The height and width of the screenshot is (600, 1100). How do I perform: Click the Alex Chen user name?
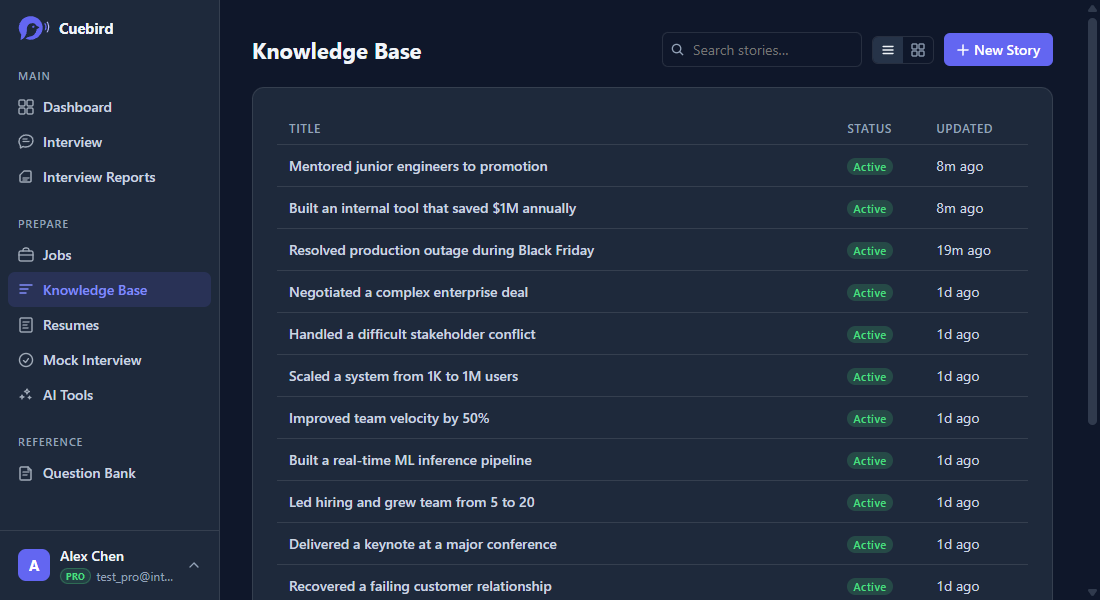point(92,556)
